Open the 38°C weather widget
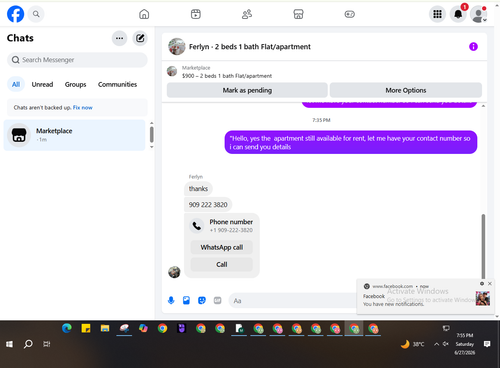The width and height of the screenshot is (500, 368). 413,344
